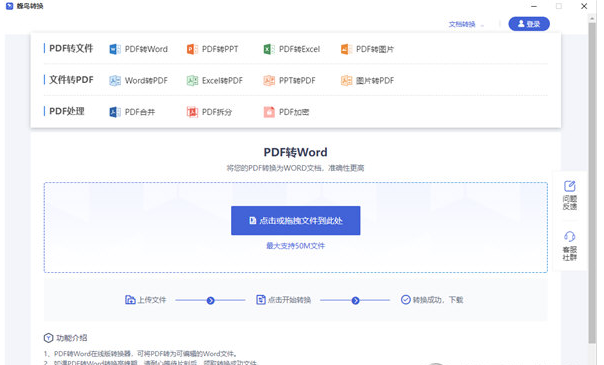The height and width of the screenshot is (365, 604).
Task: Click the PDF转Word page heading
Action: coord(295,152)
